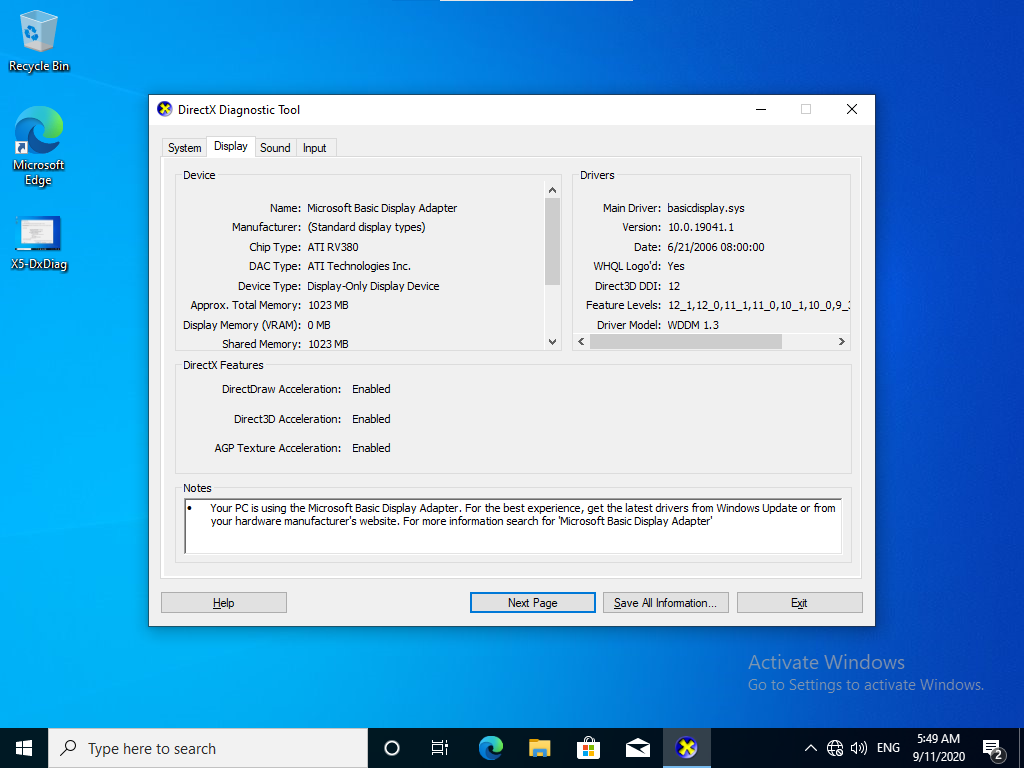Screen dimensions: 1024x768
Task: Click the 'WDDM 1.3' driver model value
Action: pyautogui.click(x=693, y=325)
